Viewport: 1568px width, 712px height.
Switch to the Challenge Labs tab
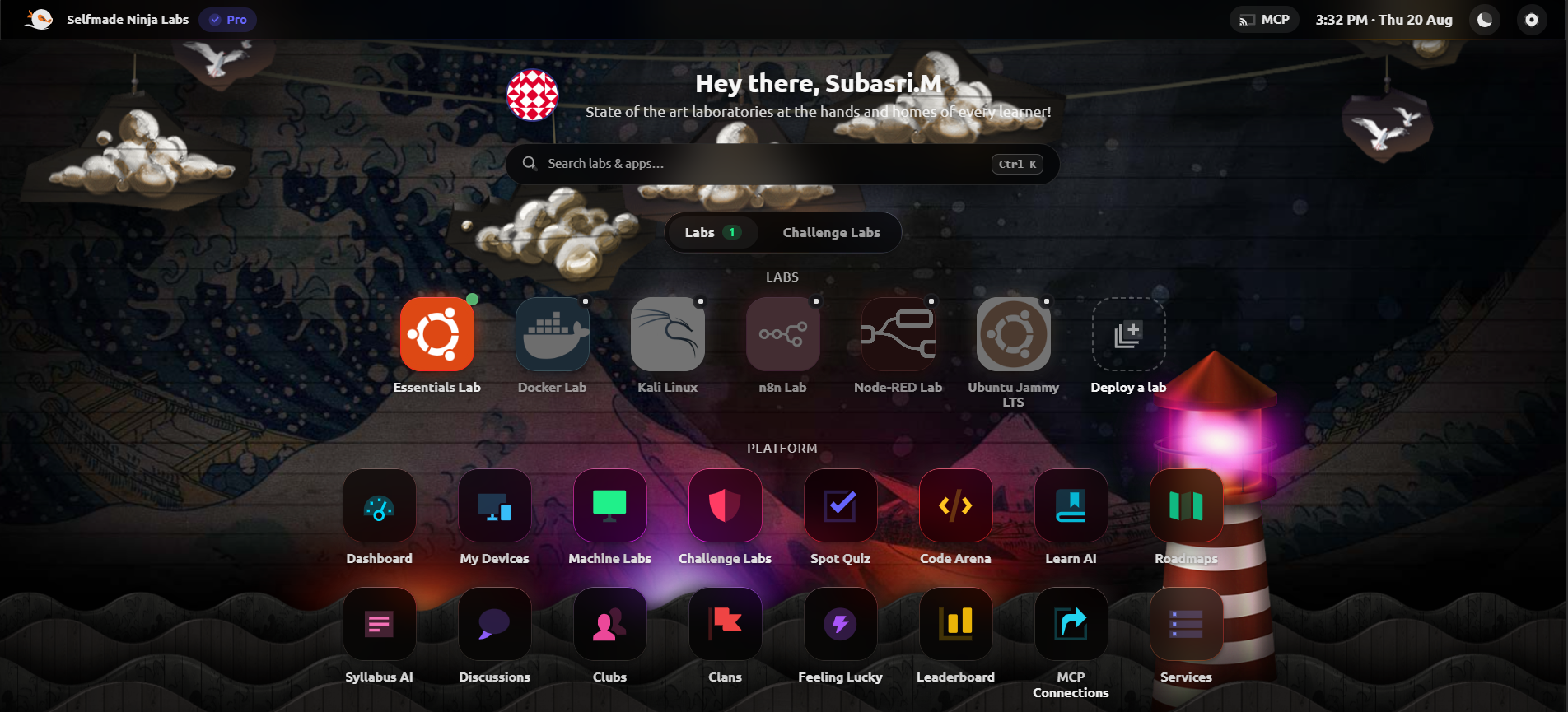831,233
